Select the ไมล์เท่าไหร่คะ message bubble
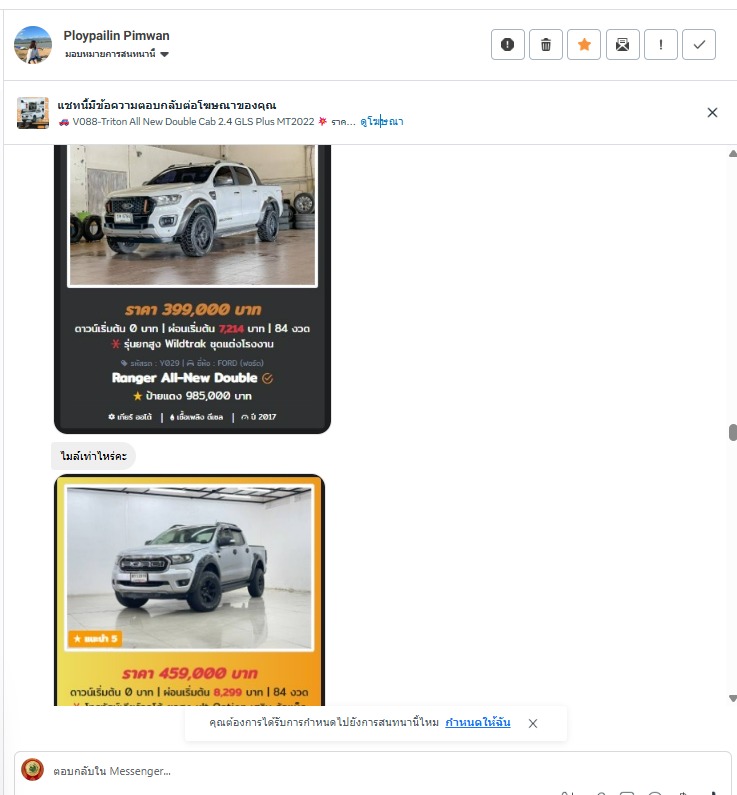The width and height of the screenshot is (737, 795). pos(93,456)
